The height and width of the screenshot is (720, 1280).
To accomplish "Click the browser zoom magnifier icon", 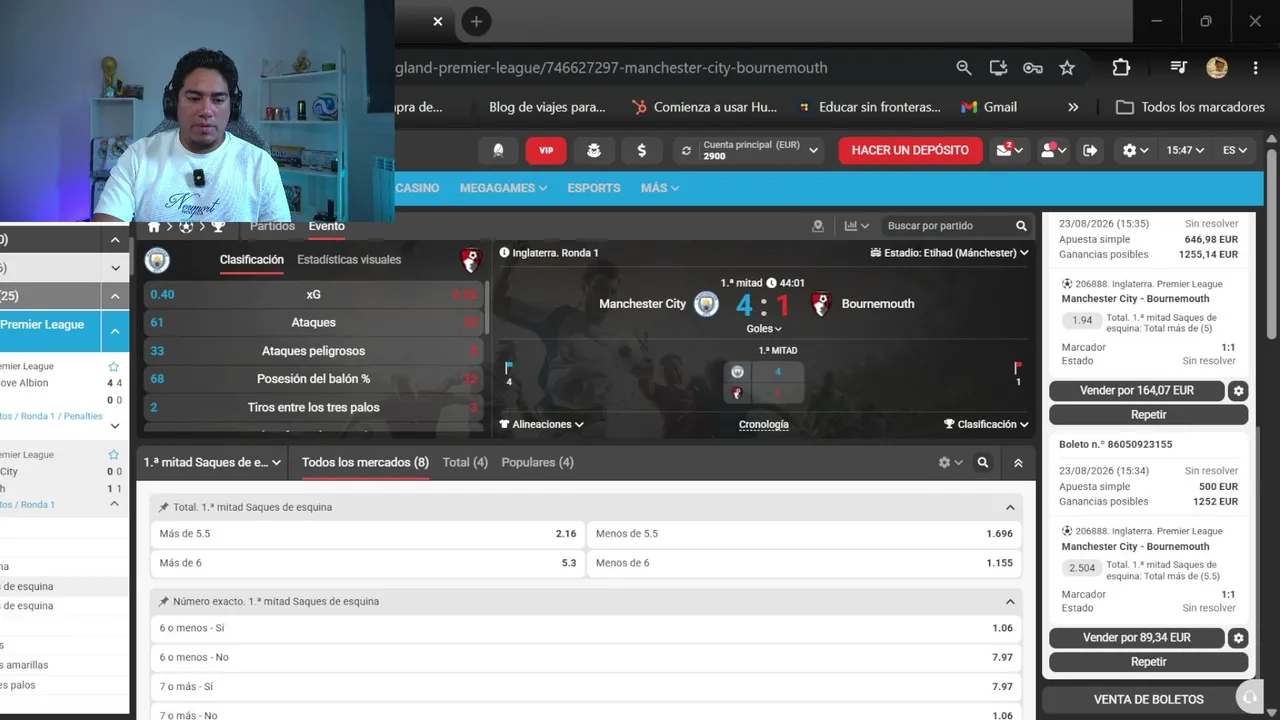I will point(964,68).
